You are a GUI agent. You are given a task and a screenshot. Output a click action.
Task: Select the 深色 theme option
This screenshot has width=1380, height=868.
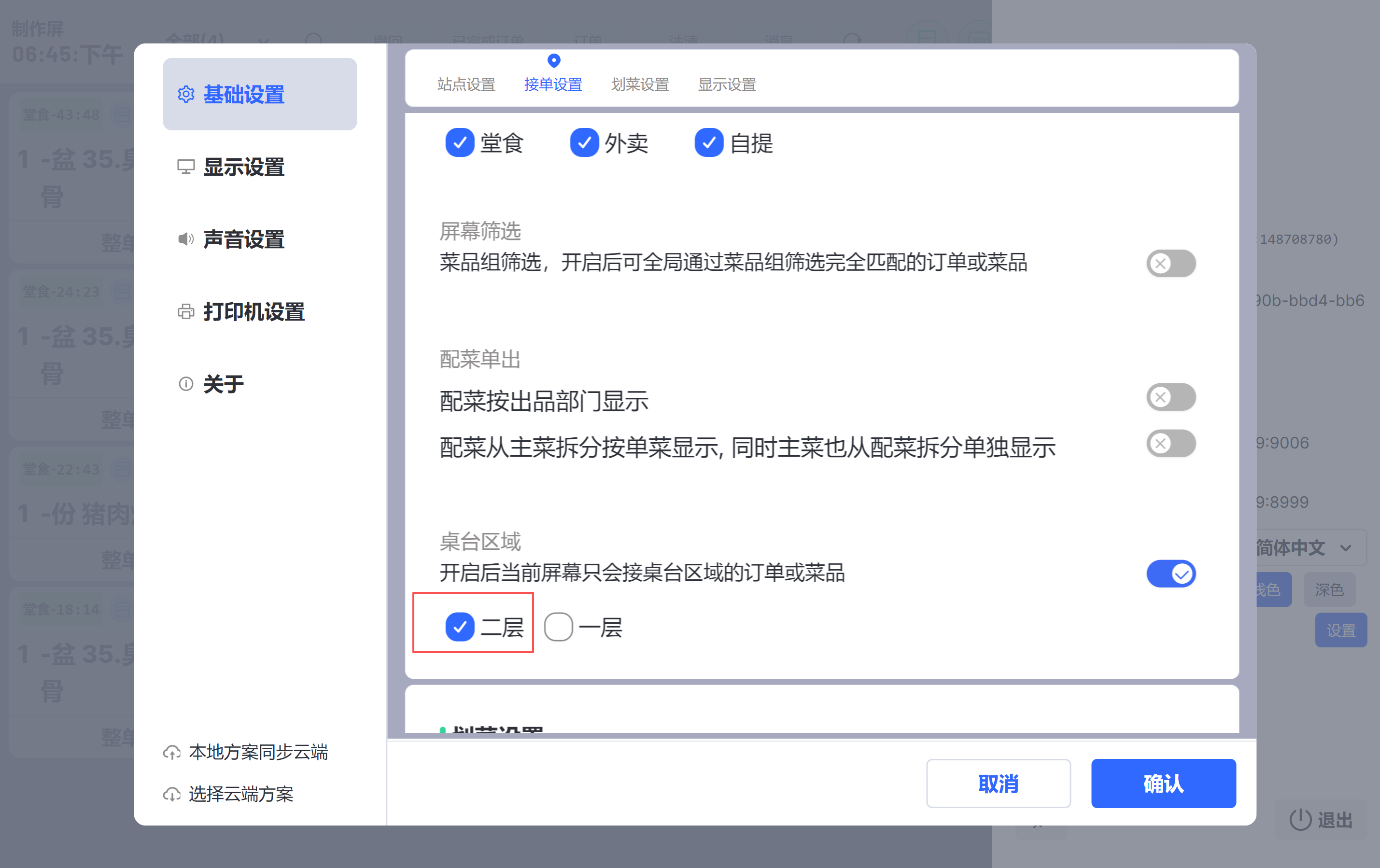pos(1329,589)
